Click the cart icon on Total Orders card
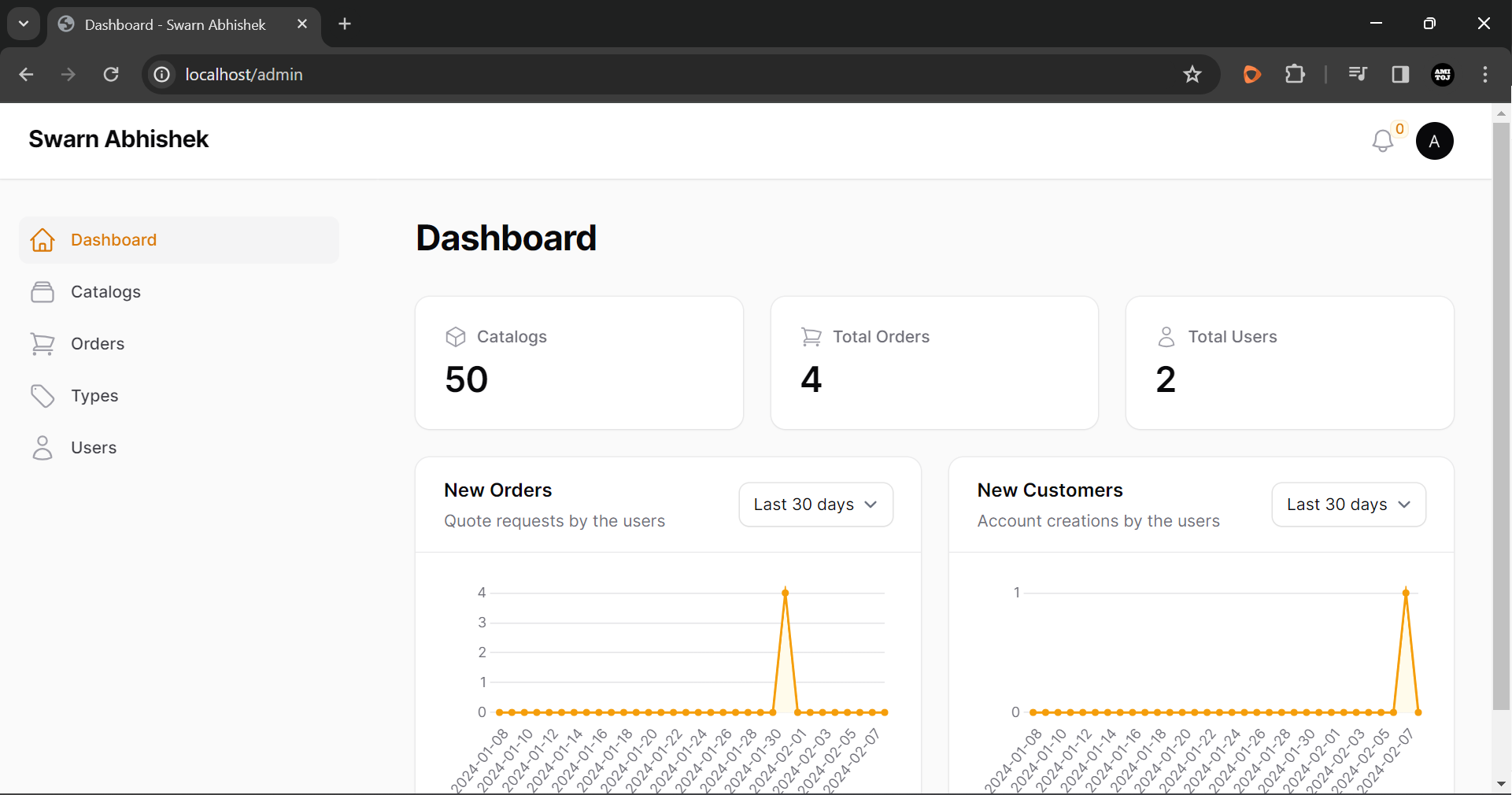Image resolution: width=1512 pixels, height=795 pixels. [811, 337]
